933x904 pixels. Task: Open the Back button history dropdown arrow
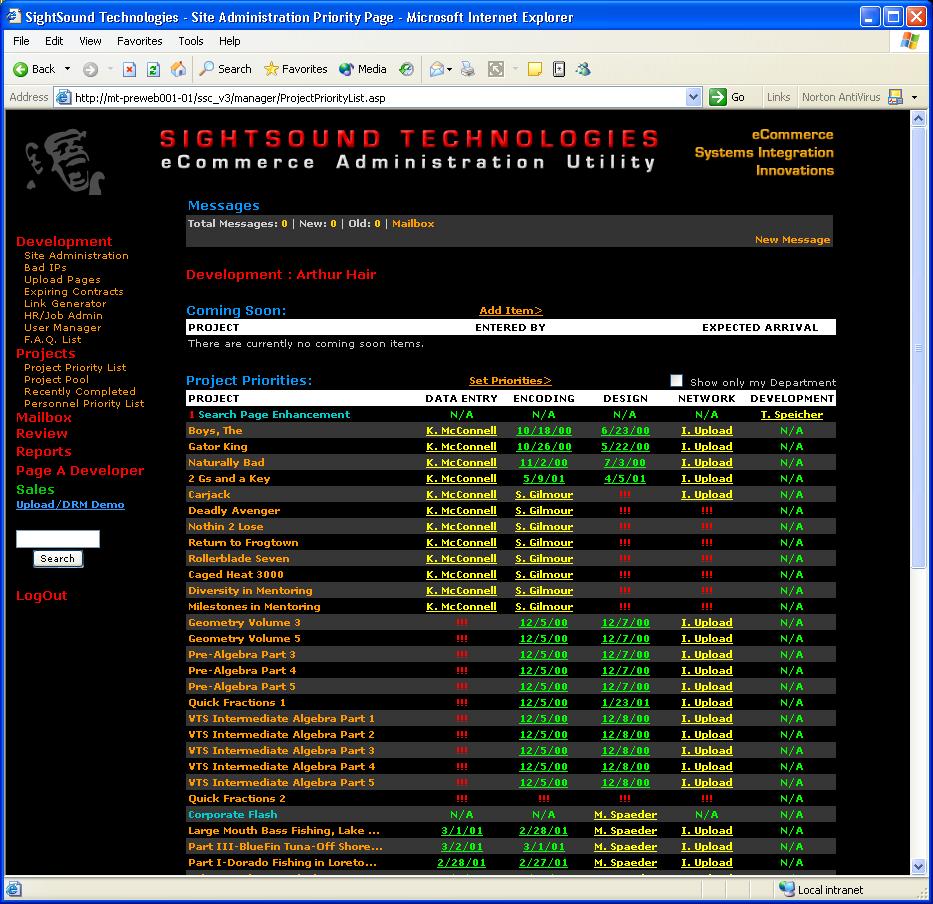tap(67, 69)
